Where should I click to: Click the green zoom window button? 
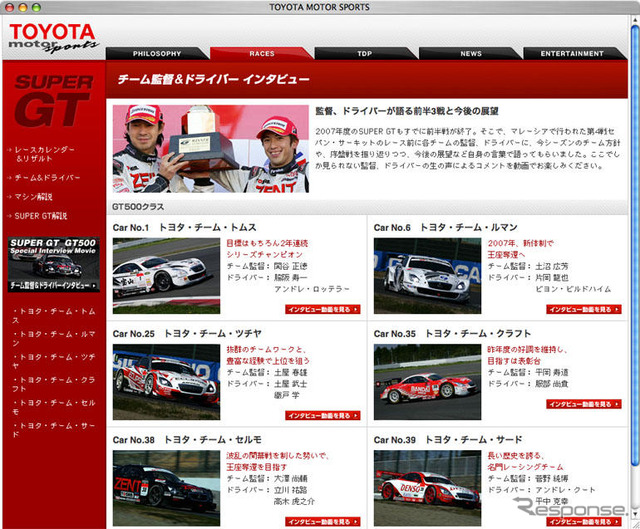click(36, 7)
